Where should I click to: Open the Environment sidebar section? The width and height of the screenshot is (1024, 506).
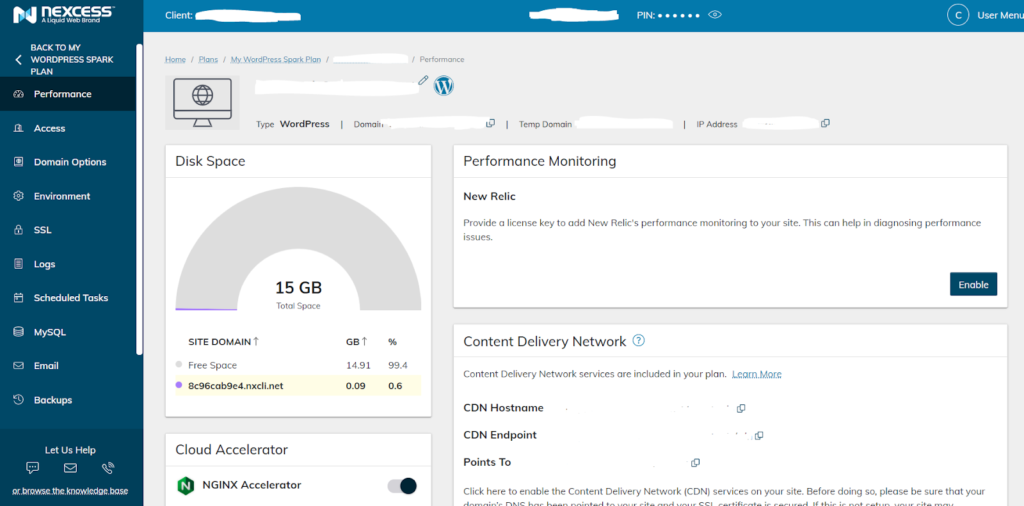pos(68,196)
